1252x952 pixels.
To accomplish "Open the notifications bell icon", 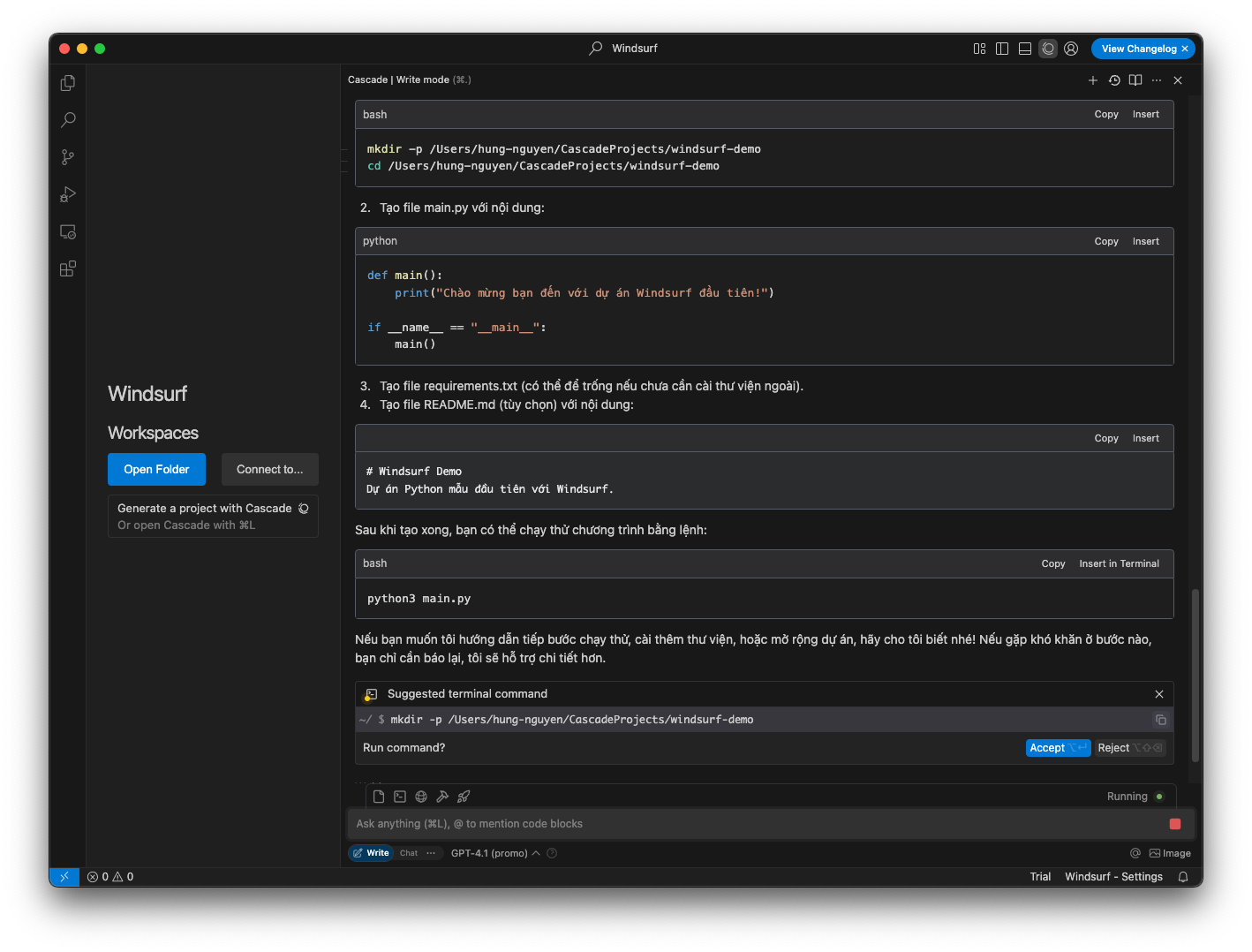I will pyautogui.click(x=1183, y=877).
